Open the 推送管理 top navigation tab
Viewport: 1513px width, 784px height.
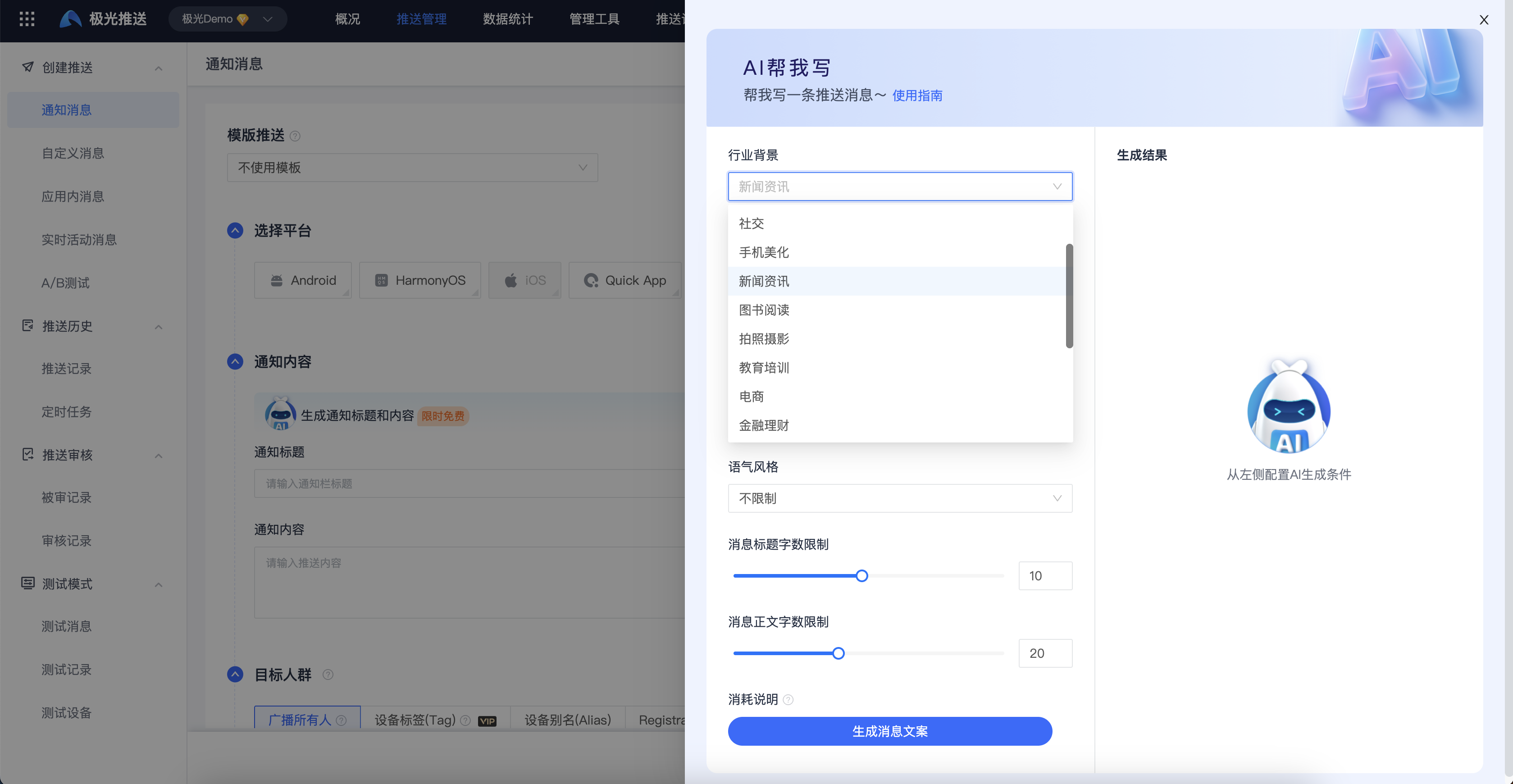pos(421,19)
